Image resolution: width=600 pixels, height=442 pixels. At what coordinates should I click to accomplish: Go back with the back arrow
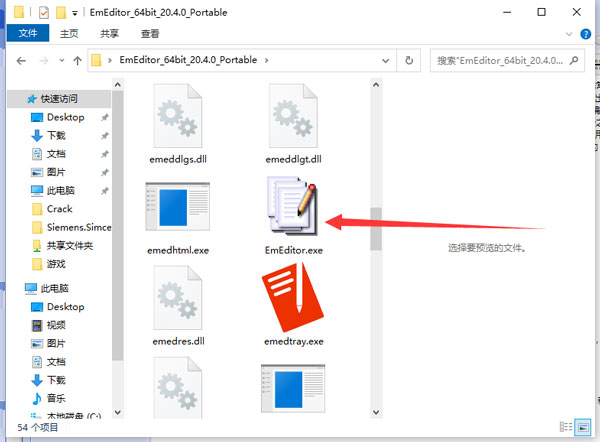(x=21, y=60)
